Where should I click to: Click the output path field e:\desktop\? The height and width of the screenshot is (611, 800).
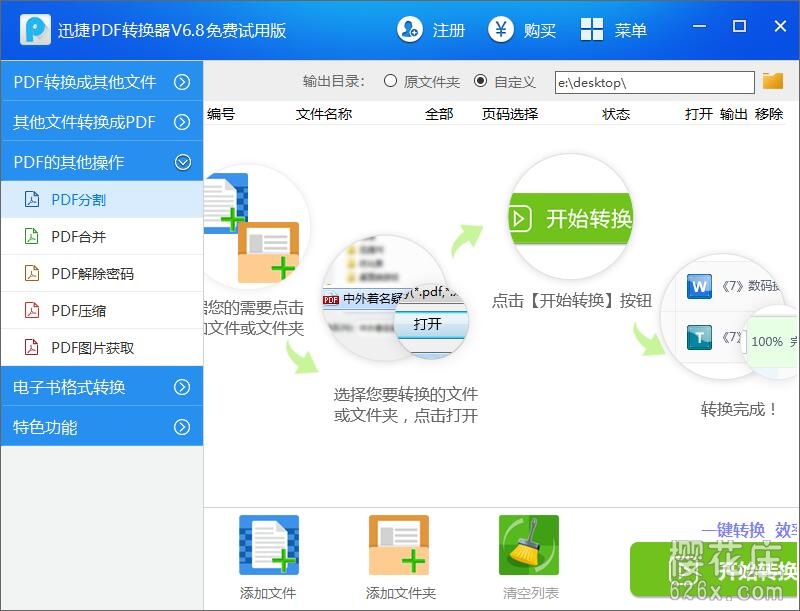655,82
